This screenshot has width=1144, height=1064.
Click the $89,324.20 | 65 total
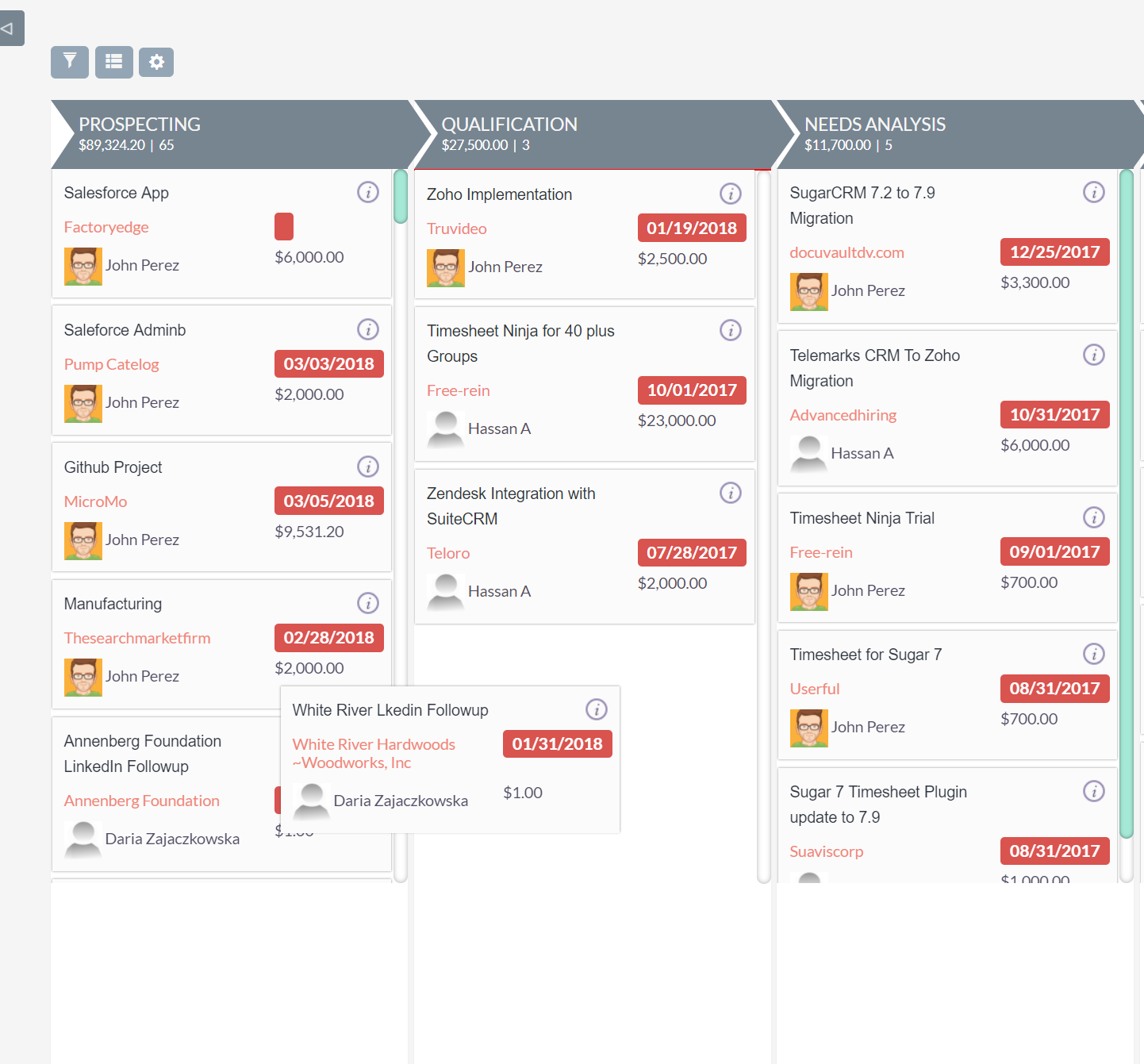pos(126,145)
